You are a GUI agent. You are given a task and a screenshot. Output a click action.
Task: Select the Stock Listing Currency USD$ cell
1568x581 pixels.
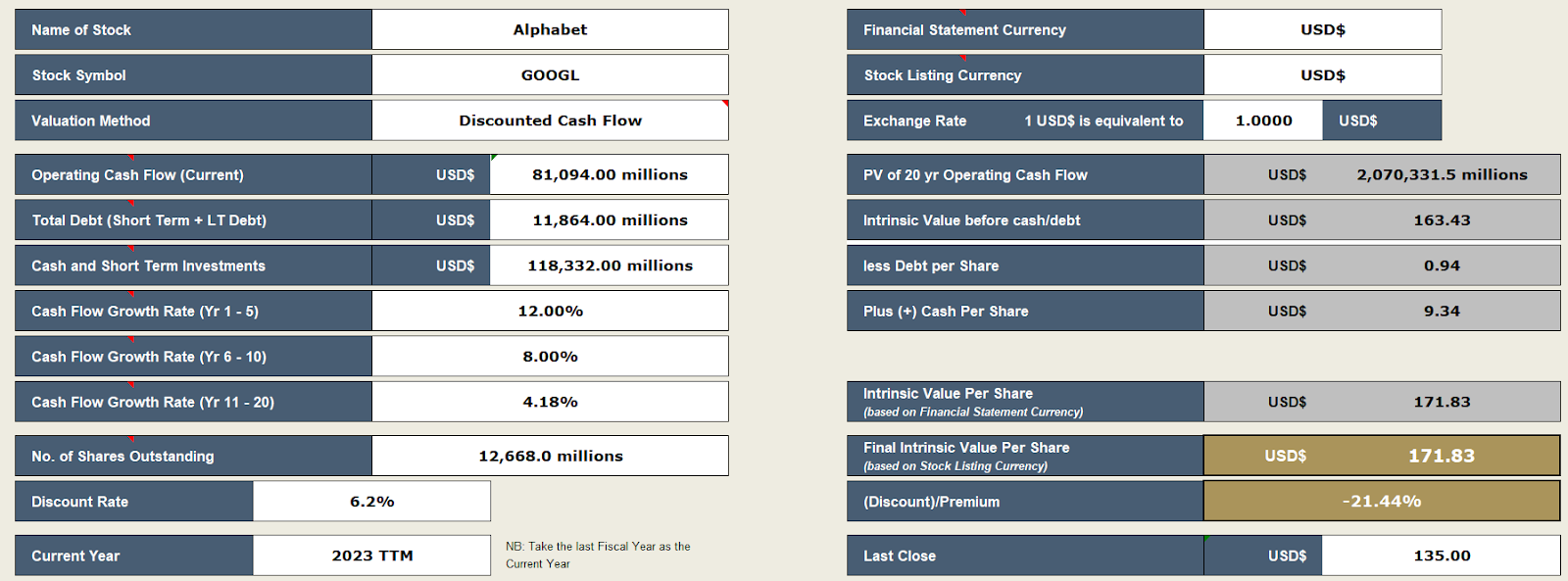pyautogui.click(x=1322, y=74)
